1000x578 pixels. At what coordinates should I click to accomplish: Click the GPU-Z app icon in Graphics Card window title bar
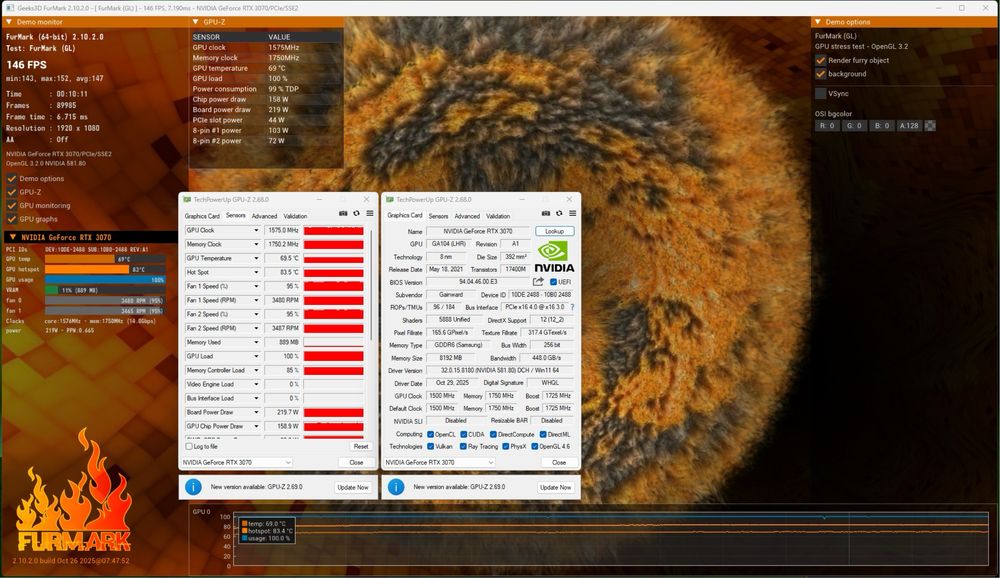click(390, 200)
